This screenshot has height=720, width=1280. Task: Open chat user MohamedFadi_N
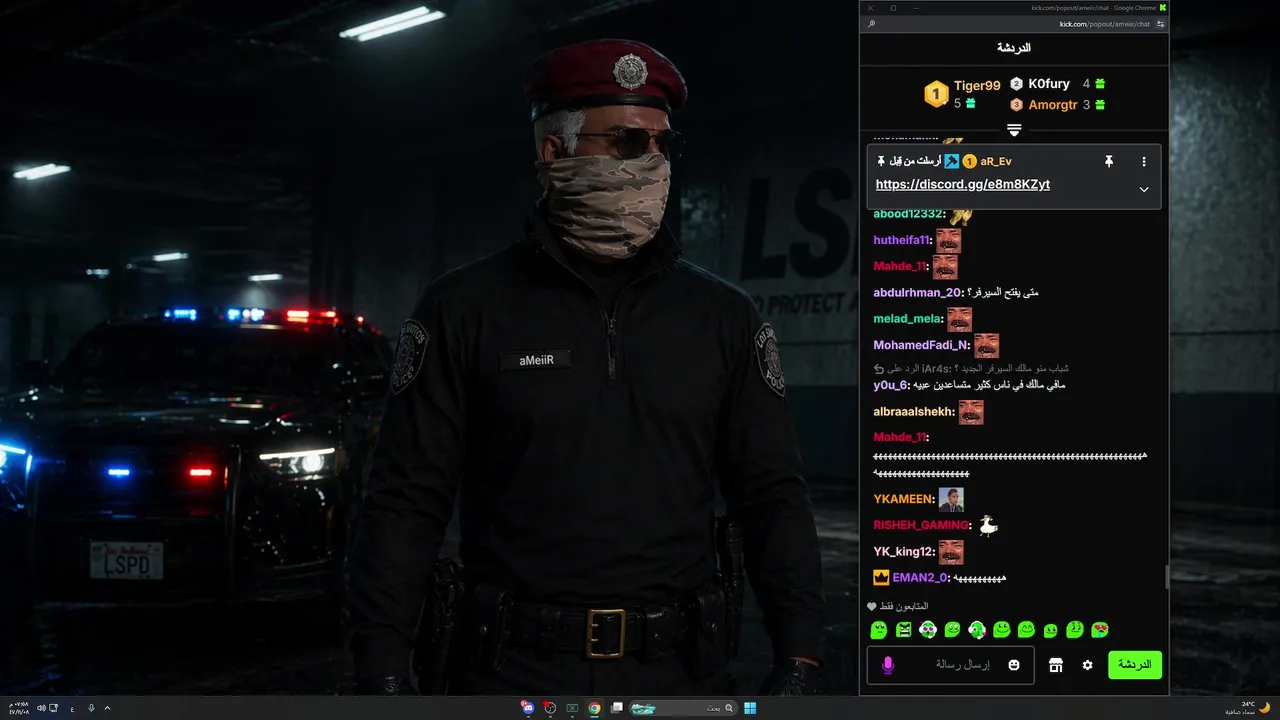[x=920, y=345]
